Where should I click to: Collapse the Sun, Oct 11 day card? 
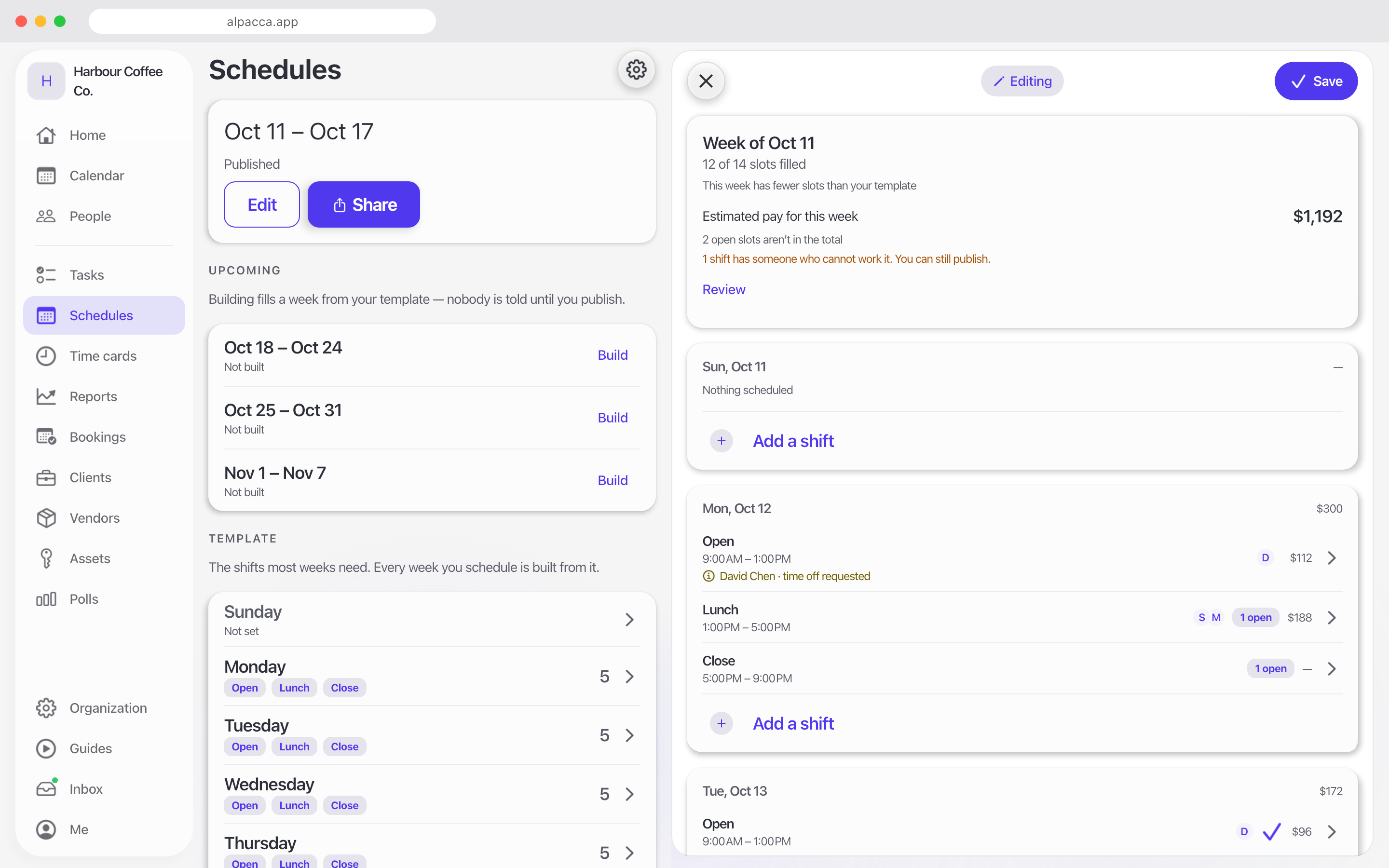click(1338, 367)
